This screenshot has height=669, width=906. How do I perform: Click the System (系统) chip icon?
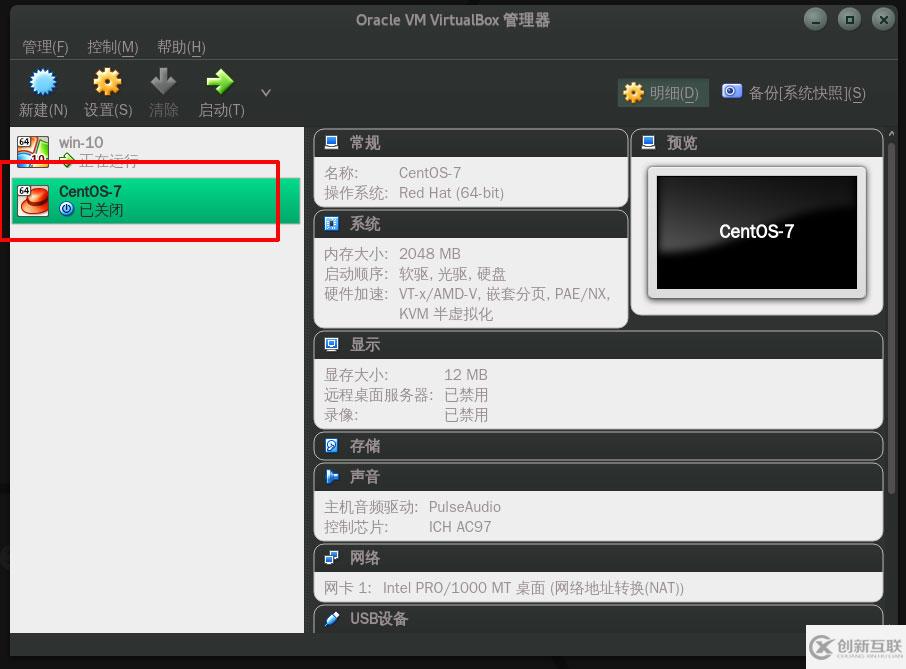(x=332, y=224)
